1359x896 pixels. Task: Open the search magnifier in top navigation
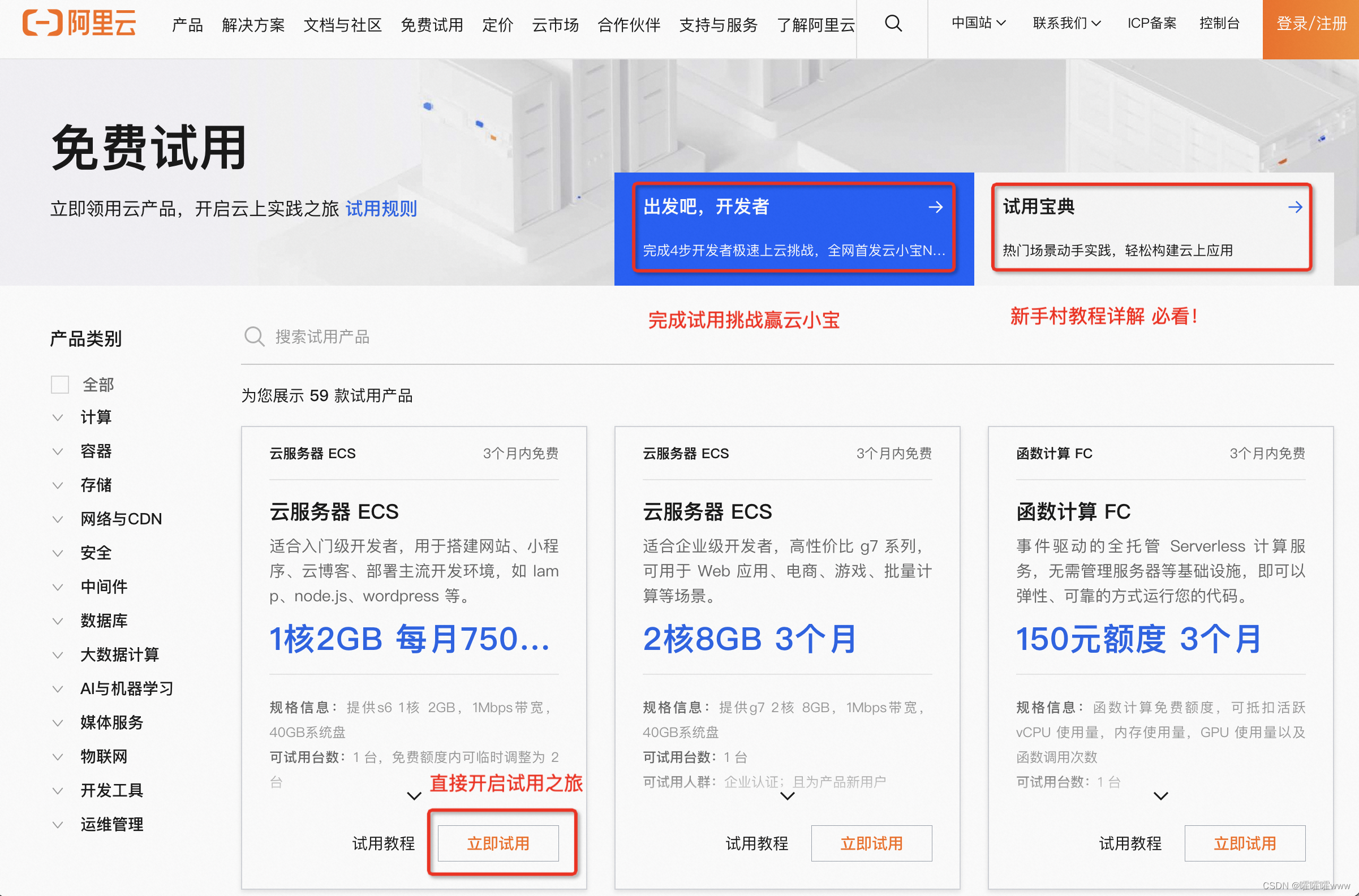point(893,23)
